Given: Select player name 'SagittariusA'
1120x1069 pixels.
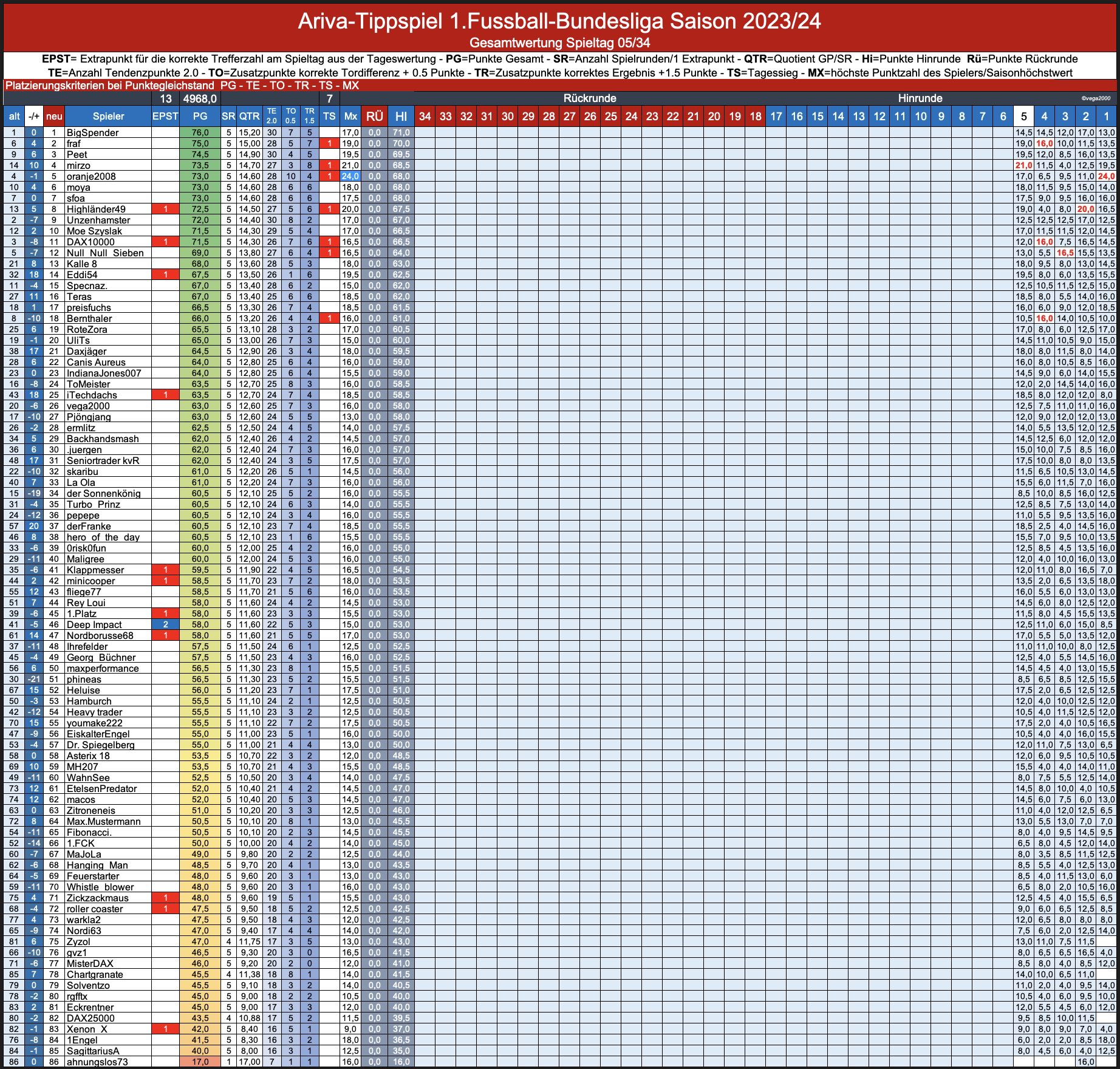Looking at the screenshot, I should pyautogui.click(x=93, y=1051).
